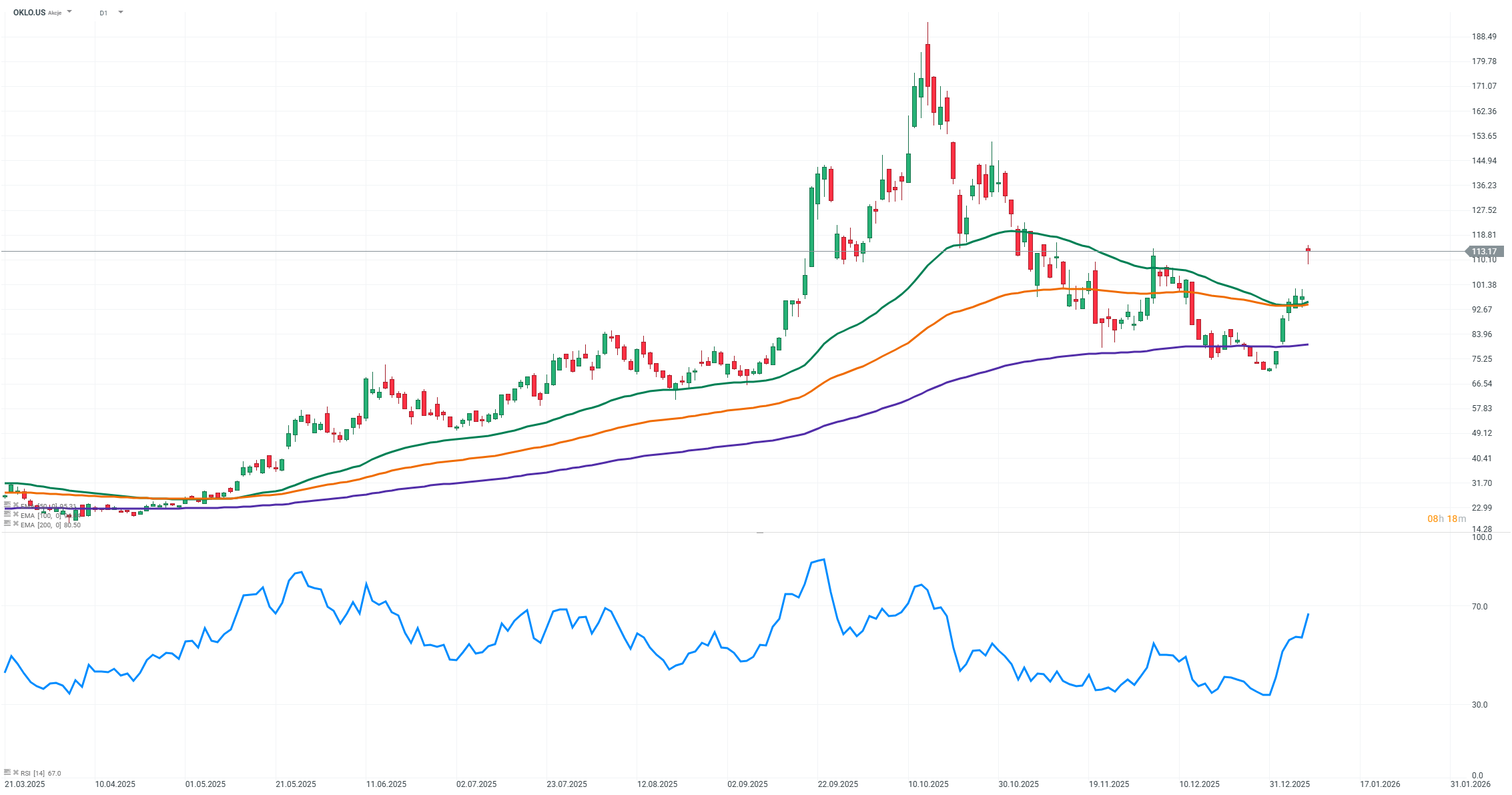Viewport: 1512px width, 795px height.
Task: Remove the EMA 100 indicator with X
Action: tap(16, 515)
